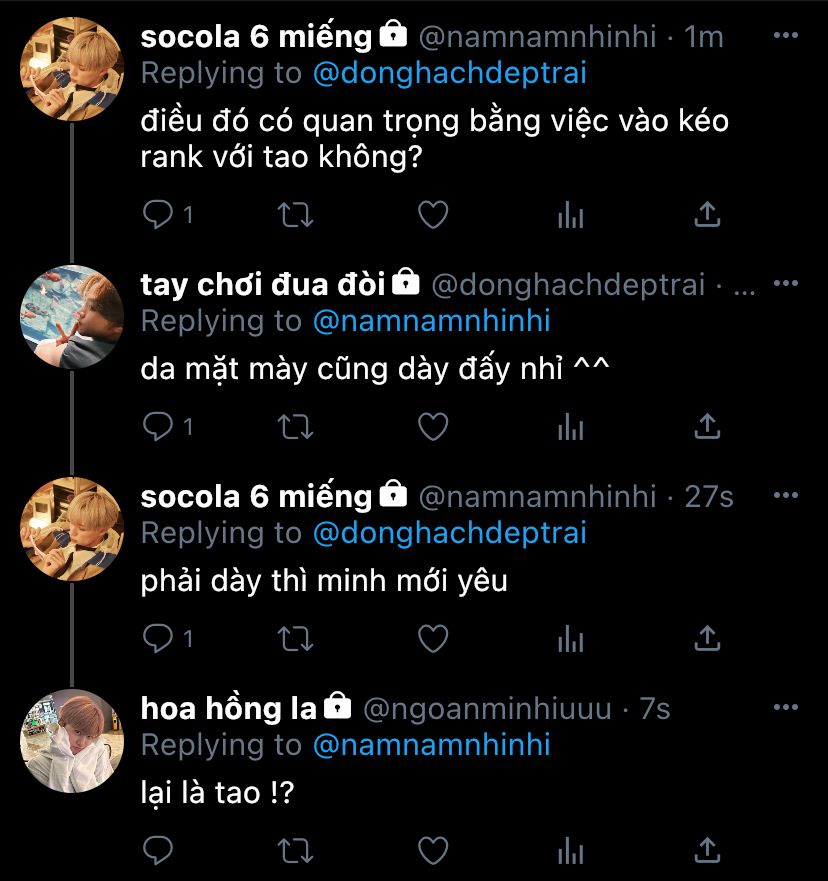
Task: Share the "da mặt mày cũng dày" tweet
Action: (707, 426)
